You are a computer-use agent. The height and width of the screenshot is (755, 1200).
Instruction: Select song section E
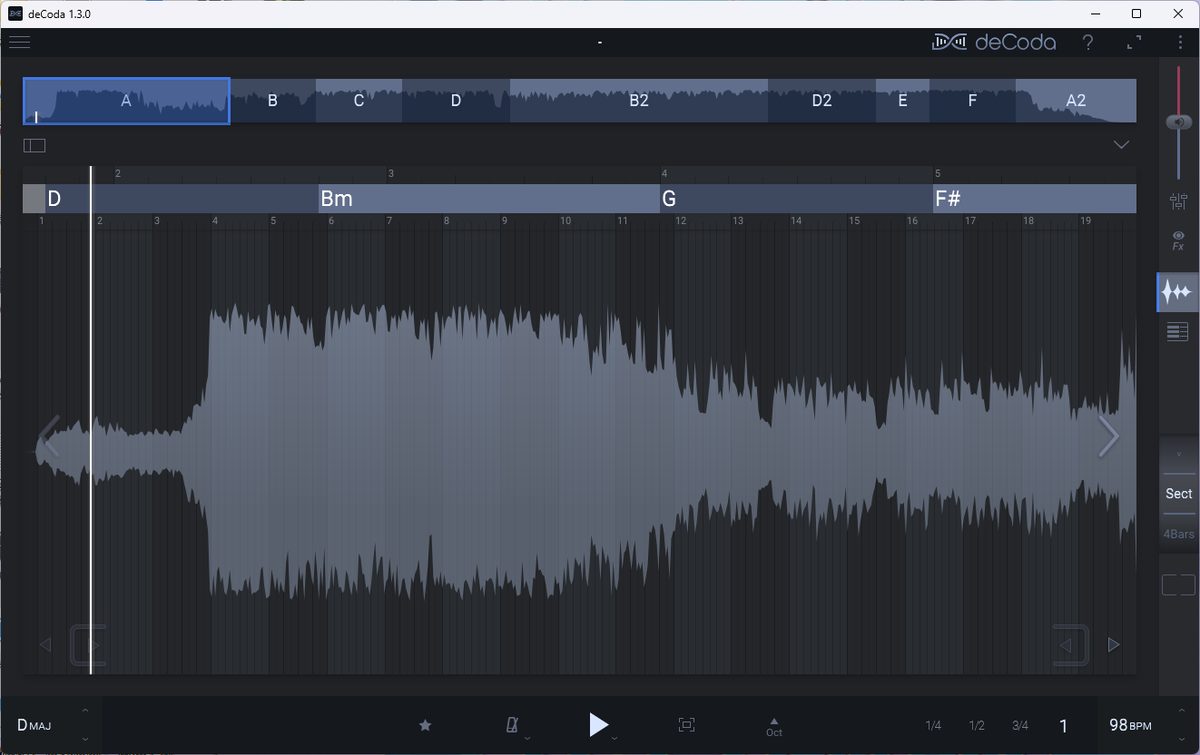coord(903,101)
